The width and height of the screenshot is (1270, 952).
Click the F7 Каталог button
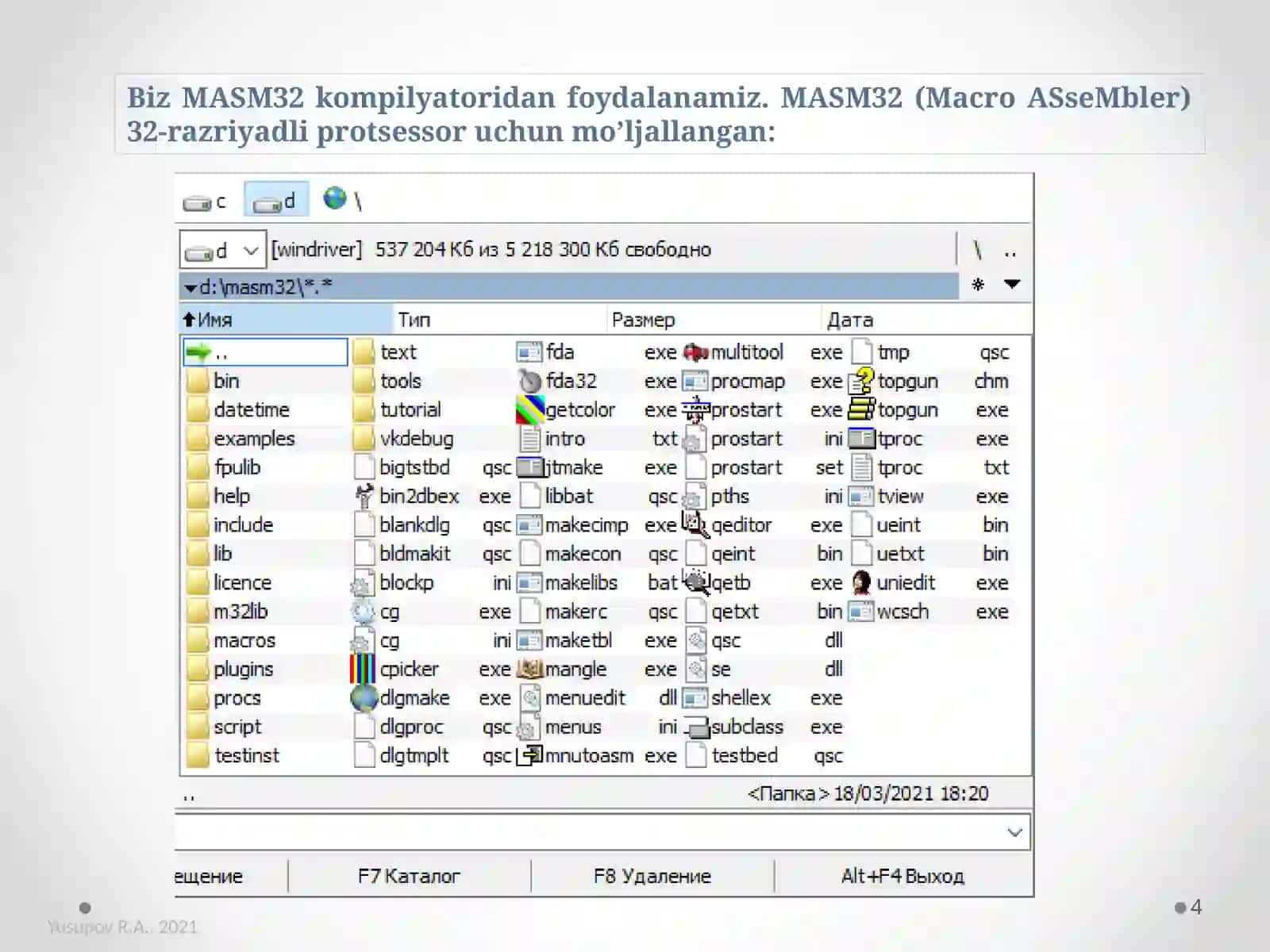409,877
